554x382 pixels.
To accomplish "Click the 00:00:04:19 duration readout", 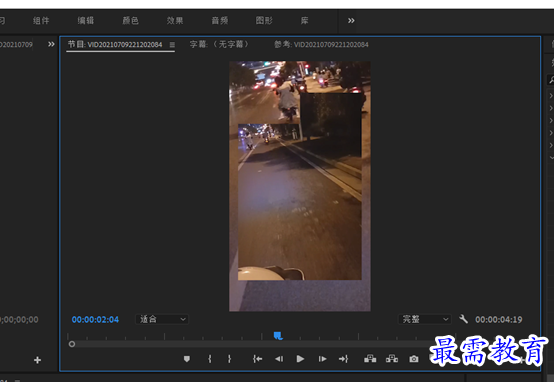I will [x=499, y=319].
